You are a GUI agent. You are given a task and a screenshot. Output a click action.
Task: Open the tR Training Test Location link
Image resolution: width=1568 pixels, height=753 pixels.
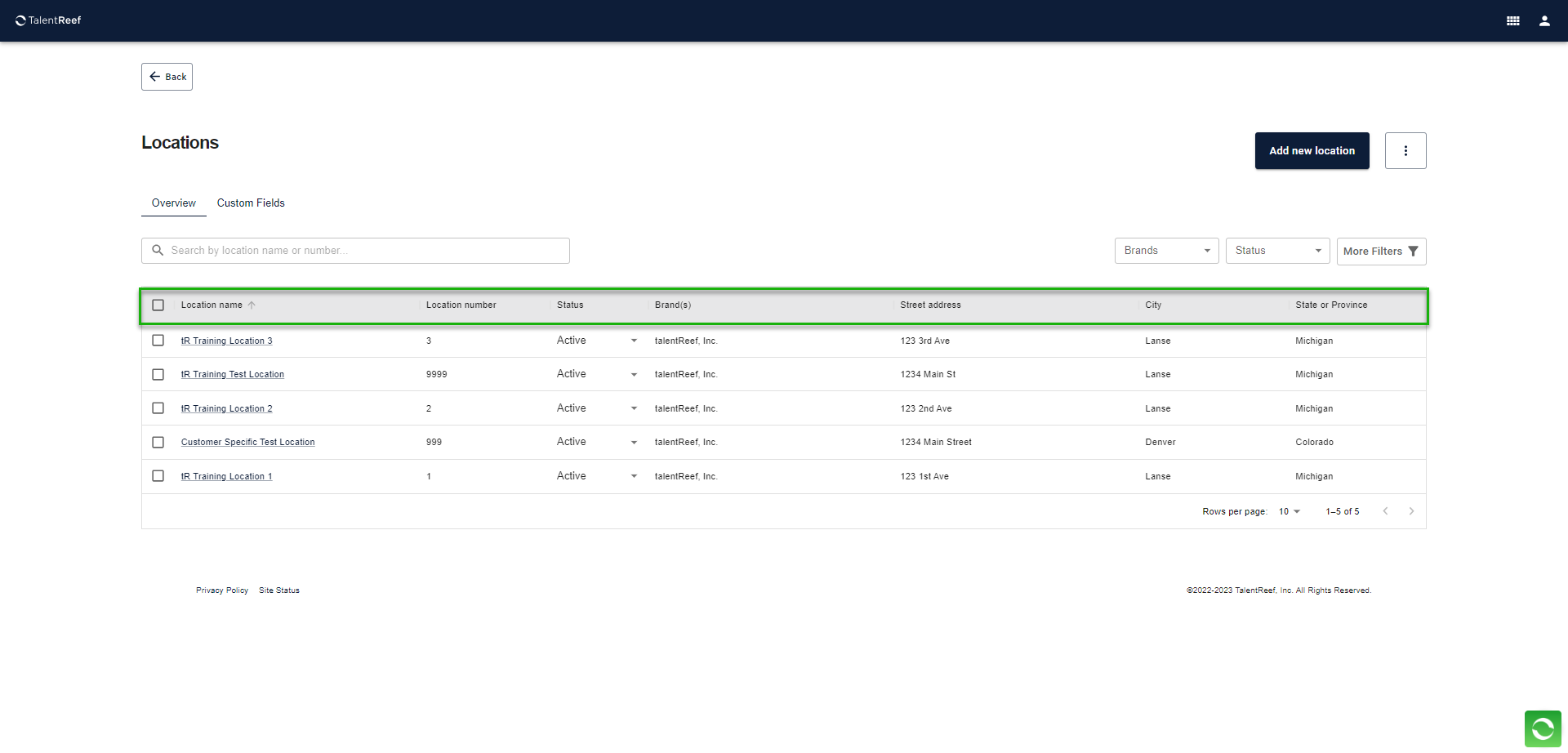233,375
